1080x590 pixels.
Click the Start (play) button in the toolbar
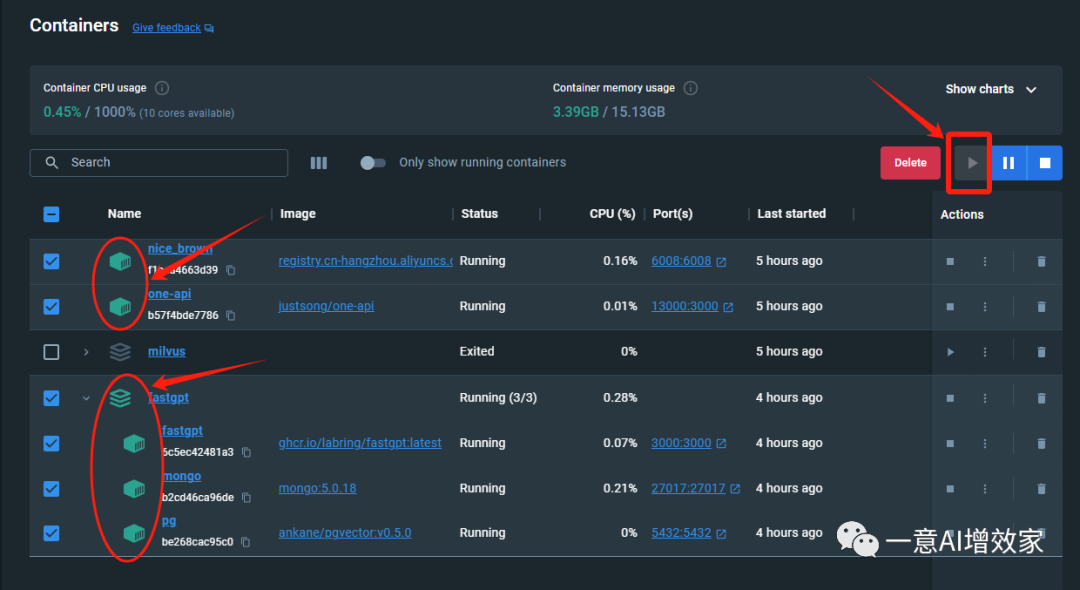point(971,163)
